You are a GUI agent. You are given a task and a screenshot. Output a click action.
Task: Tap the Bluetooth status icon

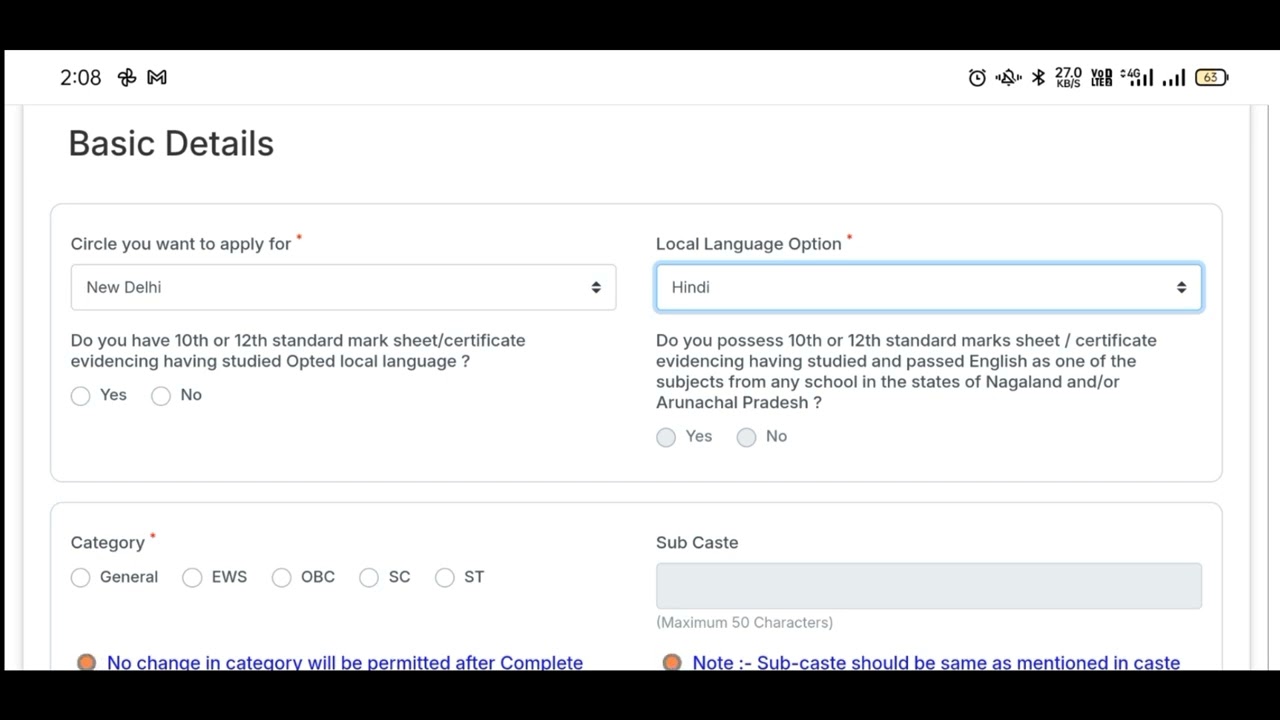(x=1038, y=78)
